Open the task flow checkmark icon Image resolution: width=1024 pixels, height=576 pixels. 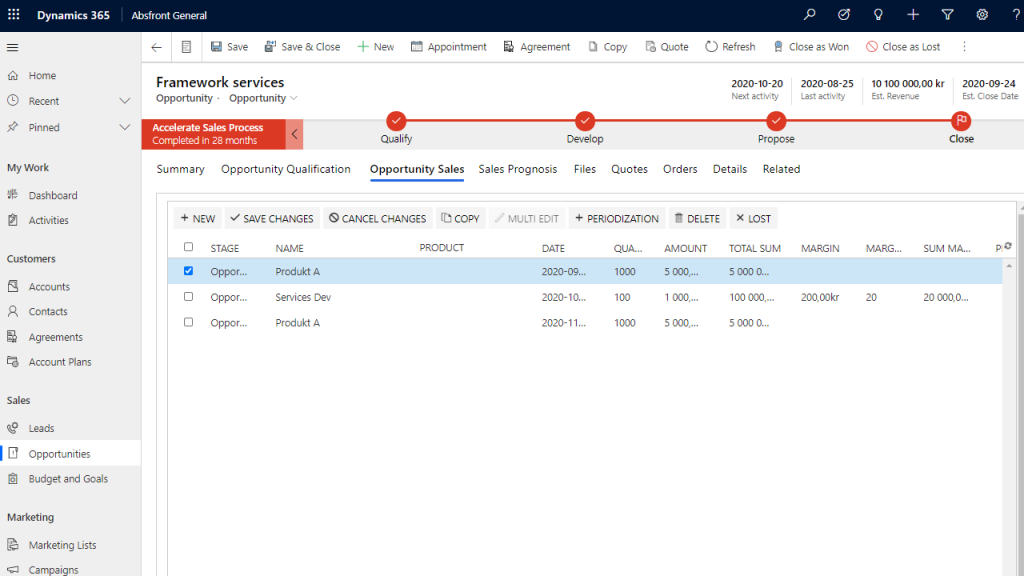coord(844,14)
